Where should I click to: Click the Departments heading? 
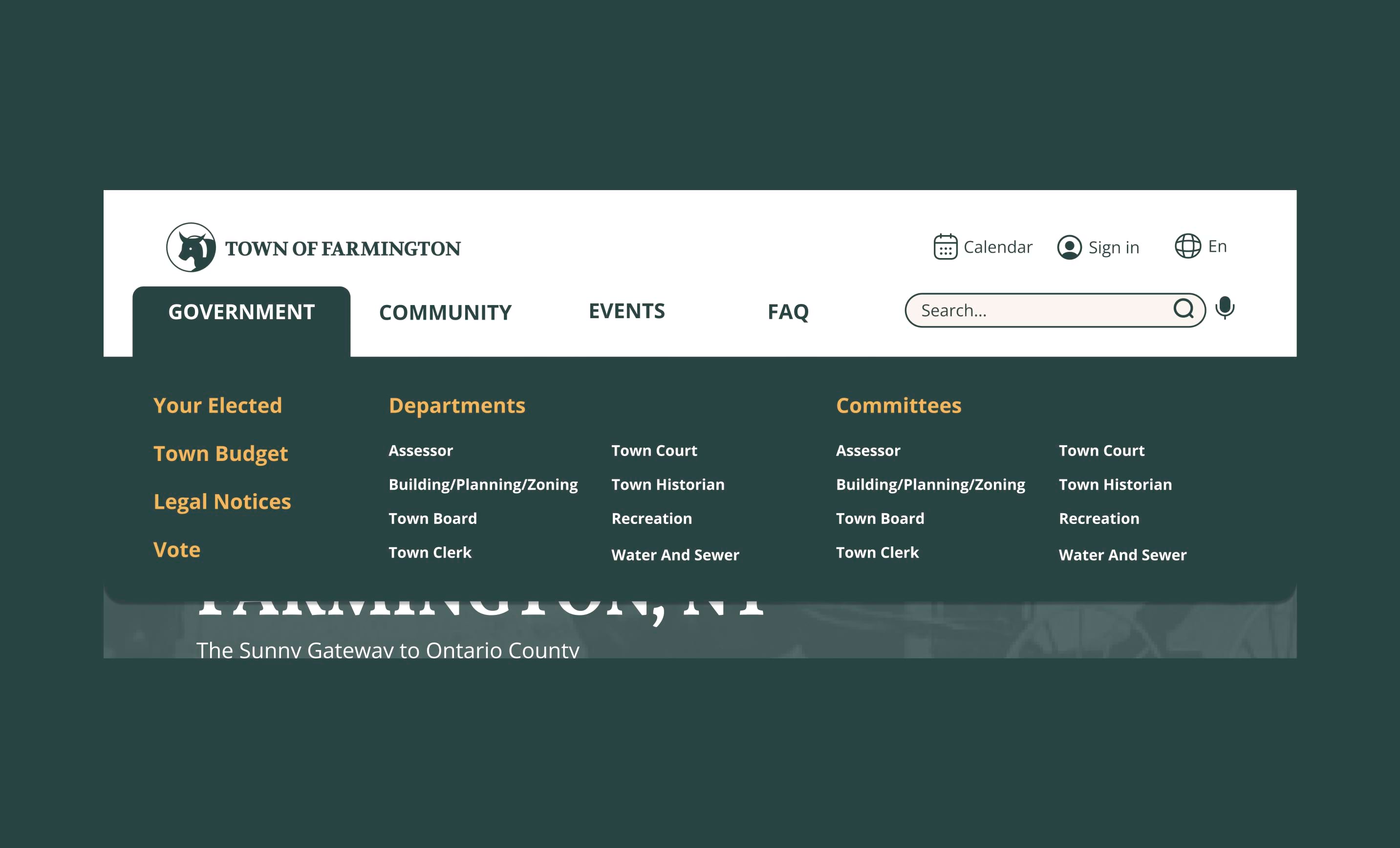point(457,406)
